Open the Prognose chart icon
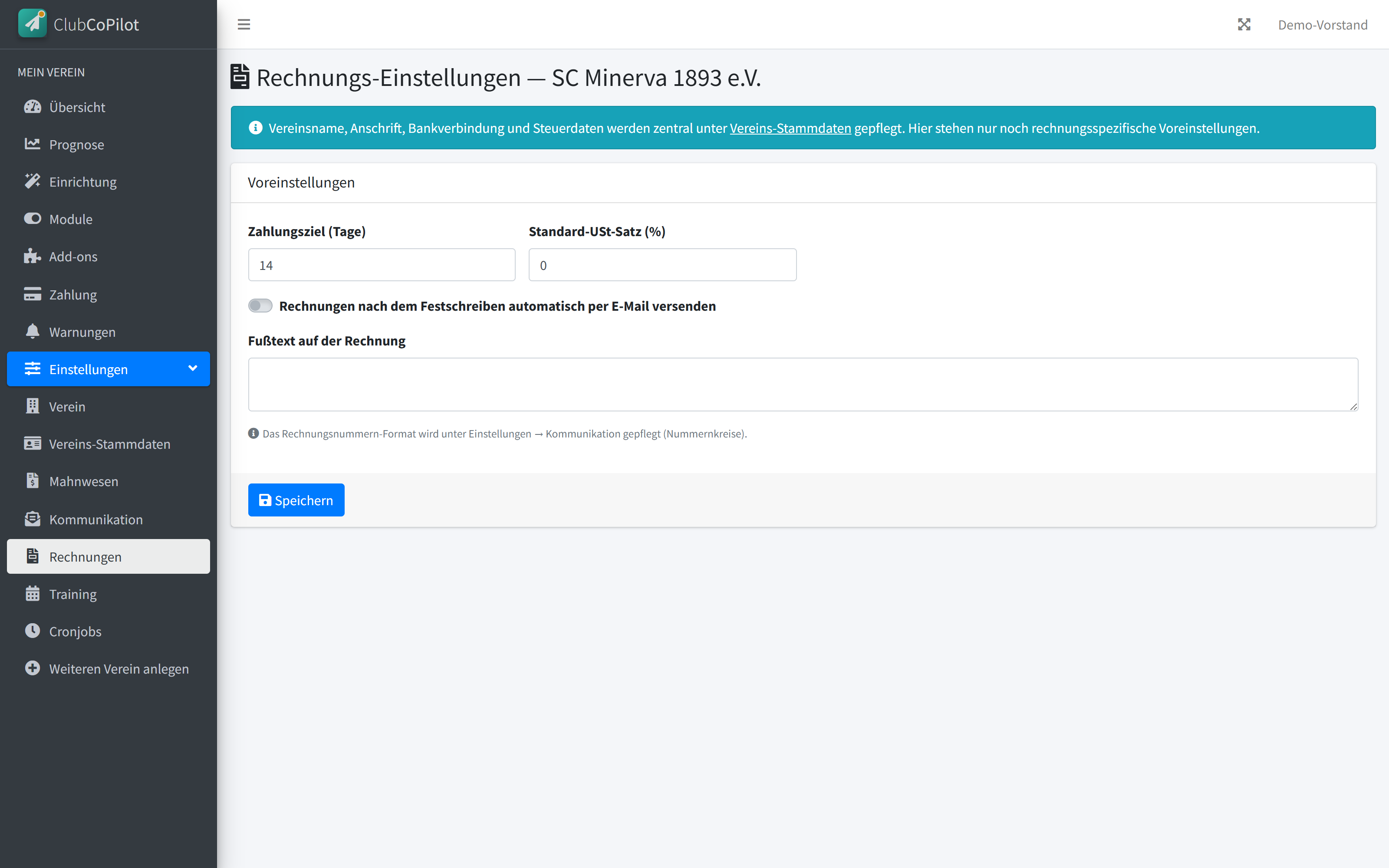 [33, 144]
